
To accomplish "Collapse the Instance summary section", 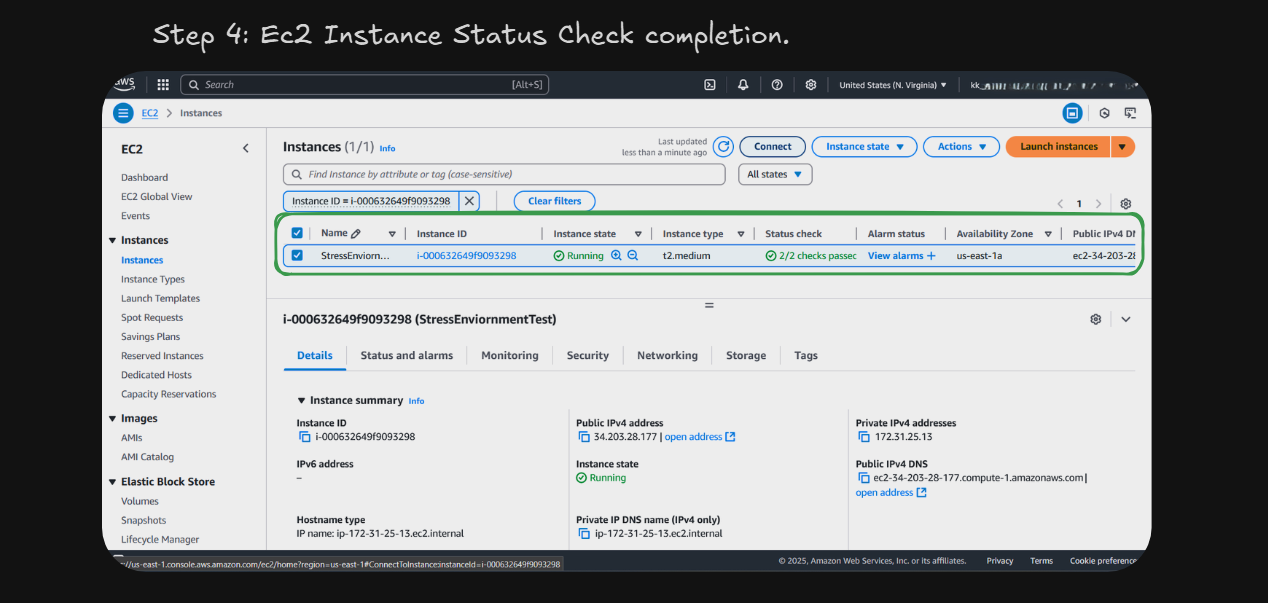I will [301, 400].
